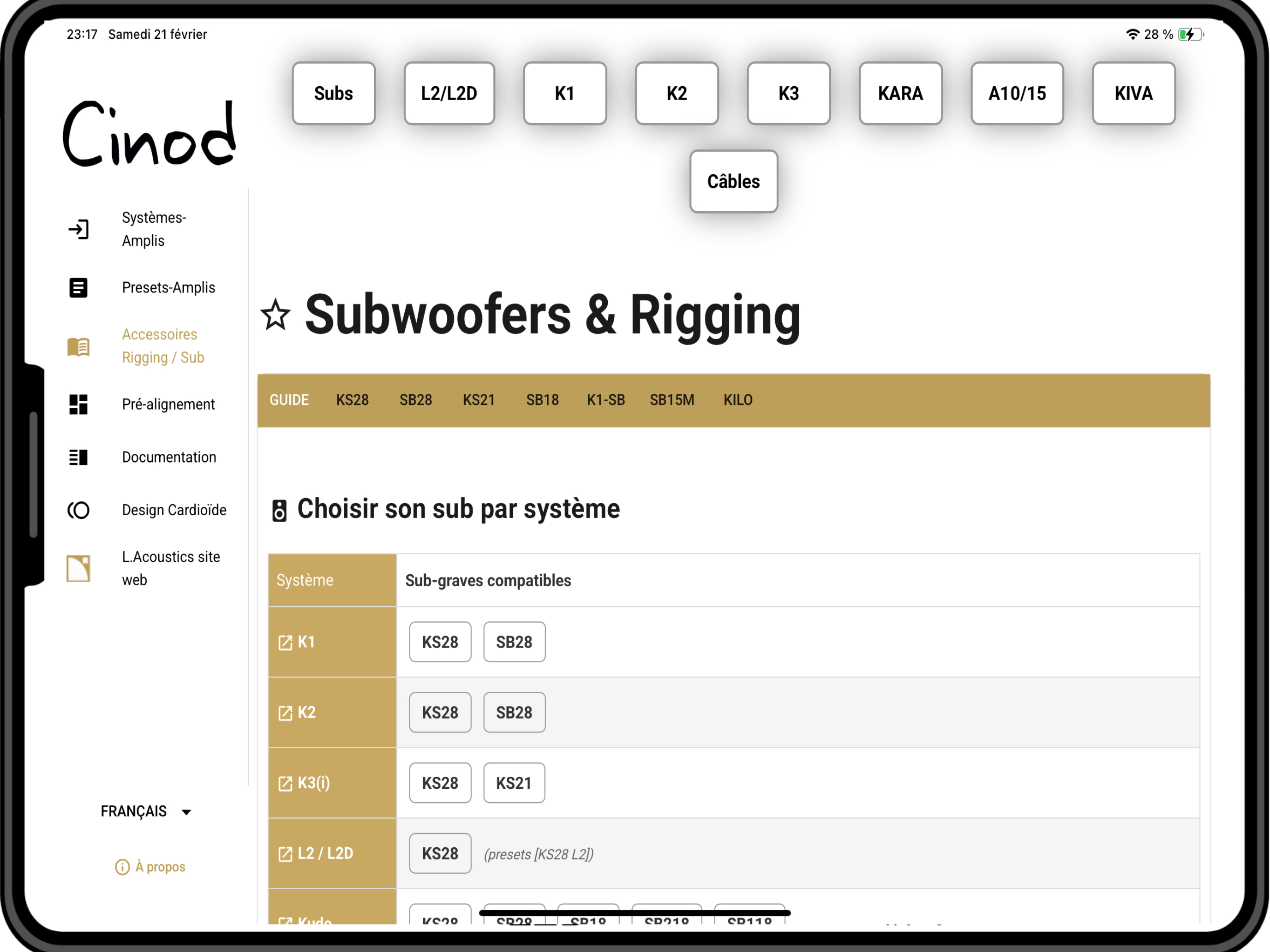Open the K1 system link in table
1270x952 pixels.
click(x=297, y=642)
